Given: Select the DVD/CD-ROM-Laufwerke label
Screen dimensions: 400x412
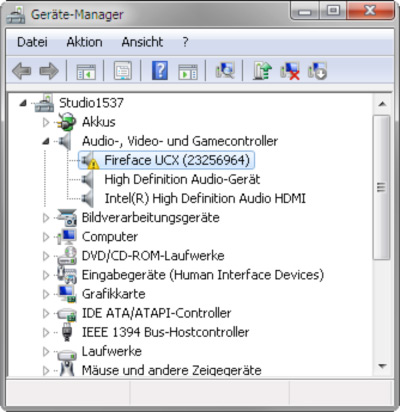Looking at the screenshot, I should coord(153,256).
